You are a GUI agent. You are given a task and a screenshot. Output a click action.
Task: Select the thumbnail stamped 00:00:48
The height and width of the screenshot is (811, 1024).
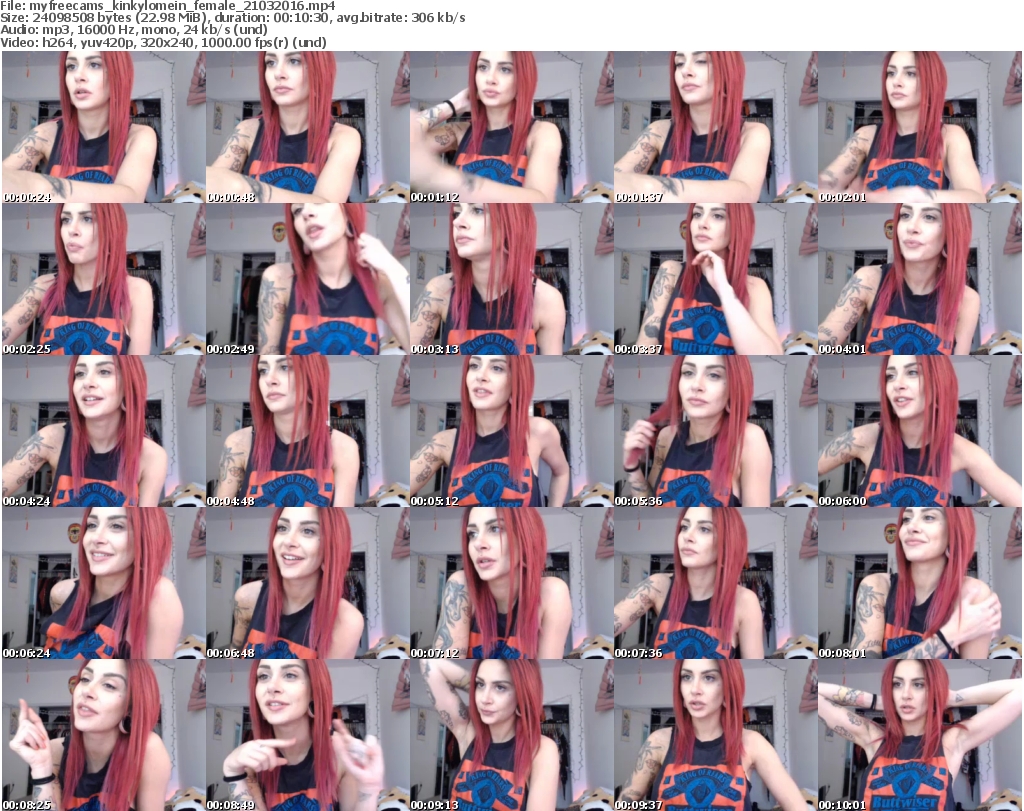[308, 127]
